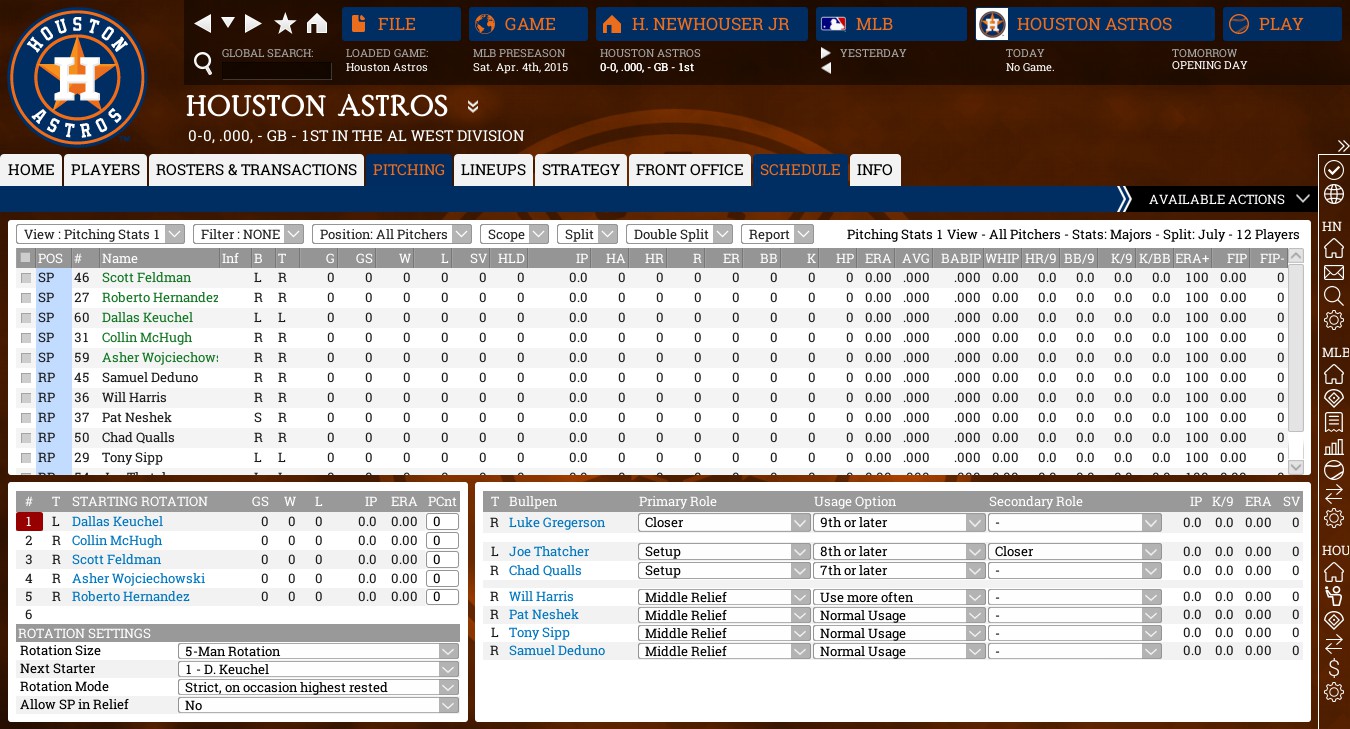The width and height of the screenshot is (1350, 729).
Task: Open the HOU finances dollar icon
Action: [x=1333, y=668]
